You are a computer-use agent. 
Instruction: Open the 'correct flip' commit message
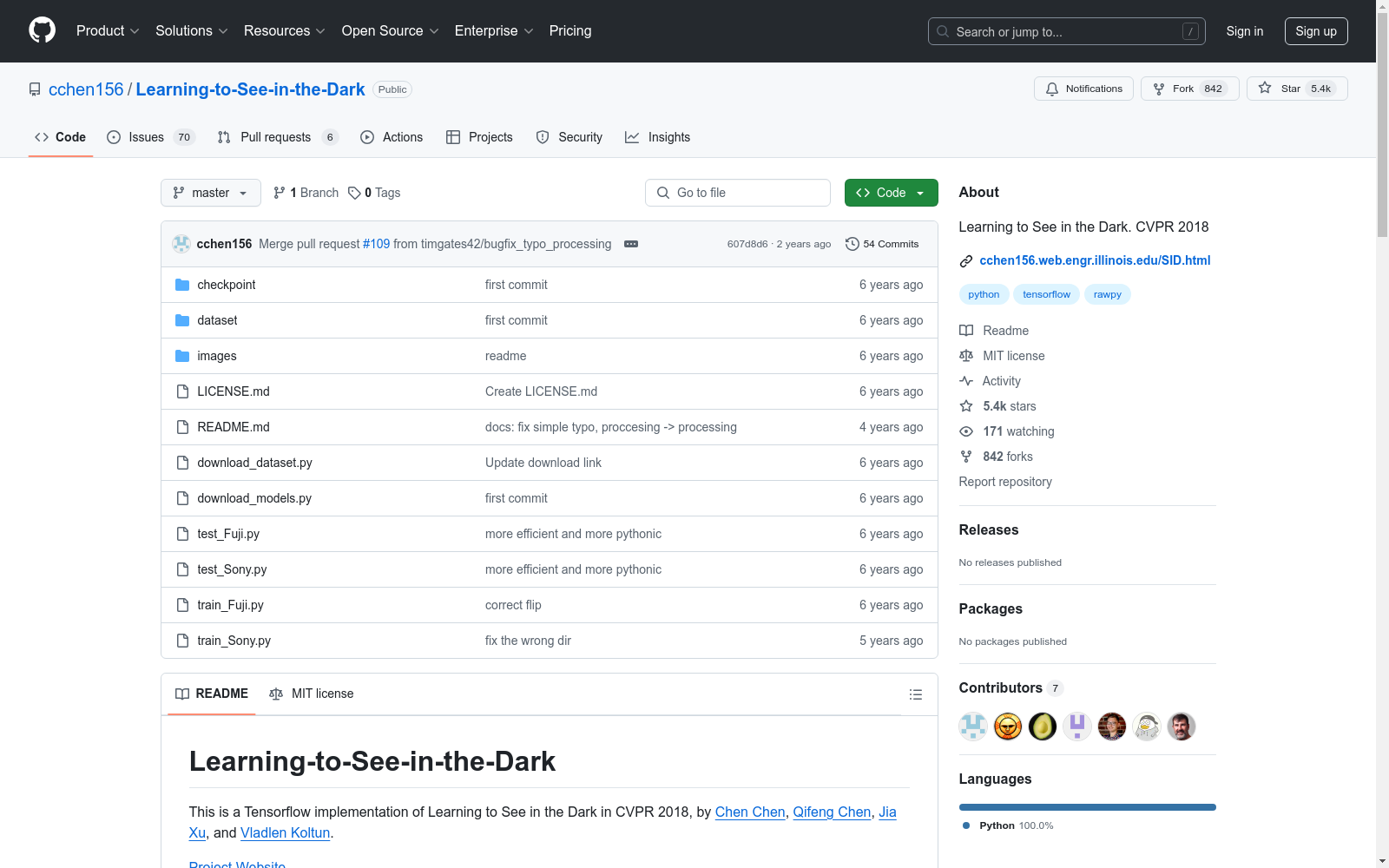tap(513, 605)
